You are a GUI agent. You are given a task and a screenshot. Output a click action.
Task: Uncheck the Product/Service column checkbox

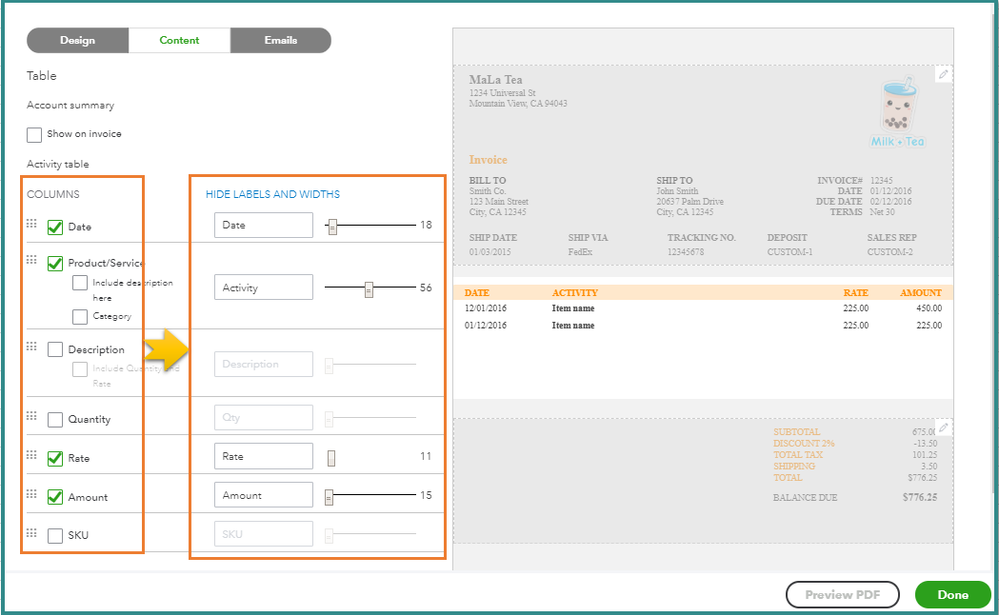coord(55,263)
